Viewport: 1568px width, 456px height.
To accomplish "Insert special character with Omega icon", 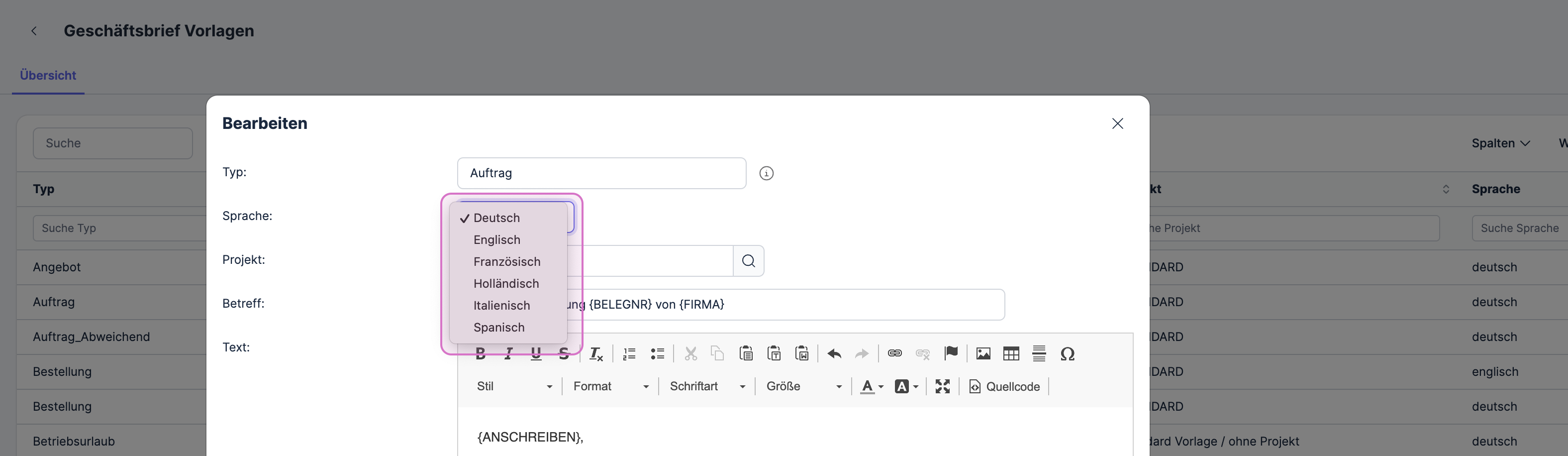I will click(x=1067, y=354).
